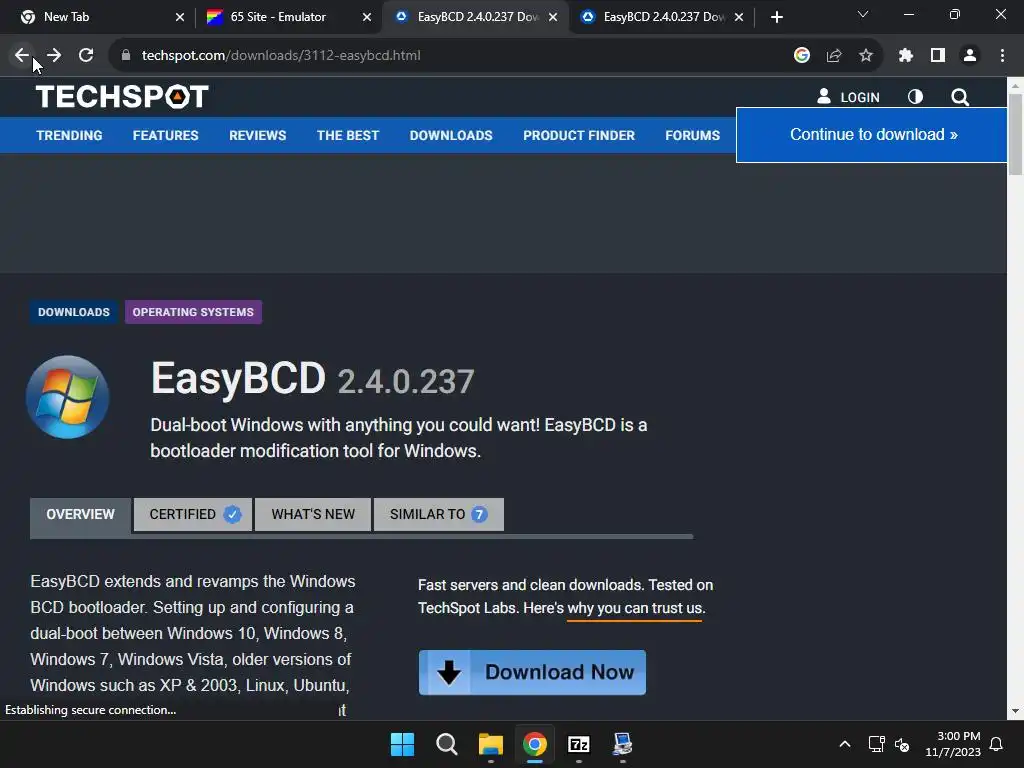View site security padlock info
This screenshot has height=768, width=1024.
(126, 56)
